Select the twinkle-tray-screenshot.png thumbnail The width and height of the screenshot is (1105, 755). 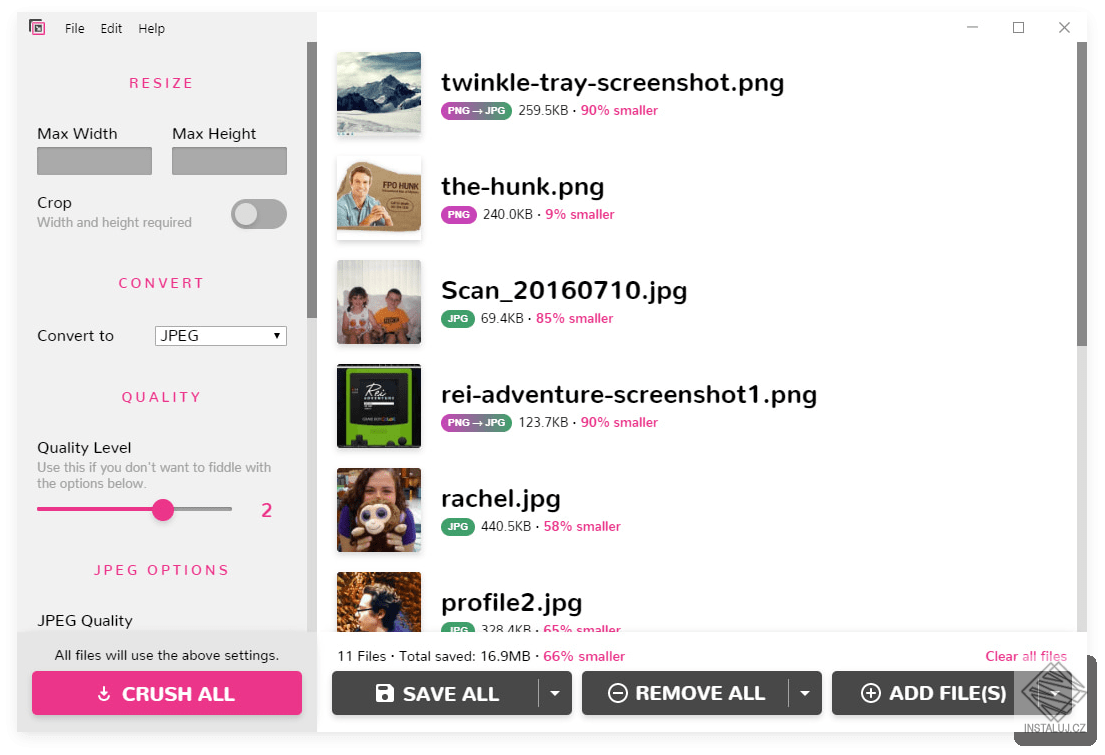coord(379,94)
